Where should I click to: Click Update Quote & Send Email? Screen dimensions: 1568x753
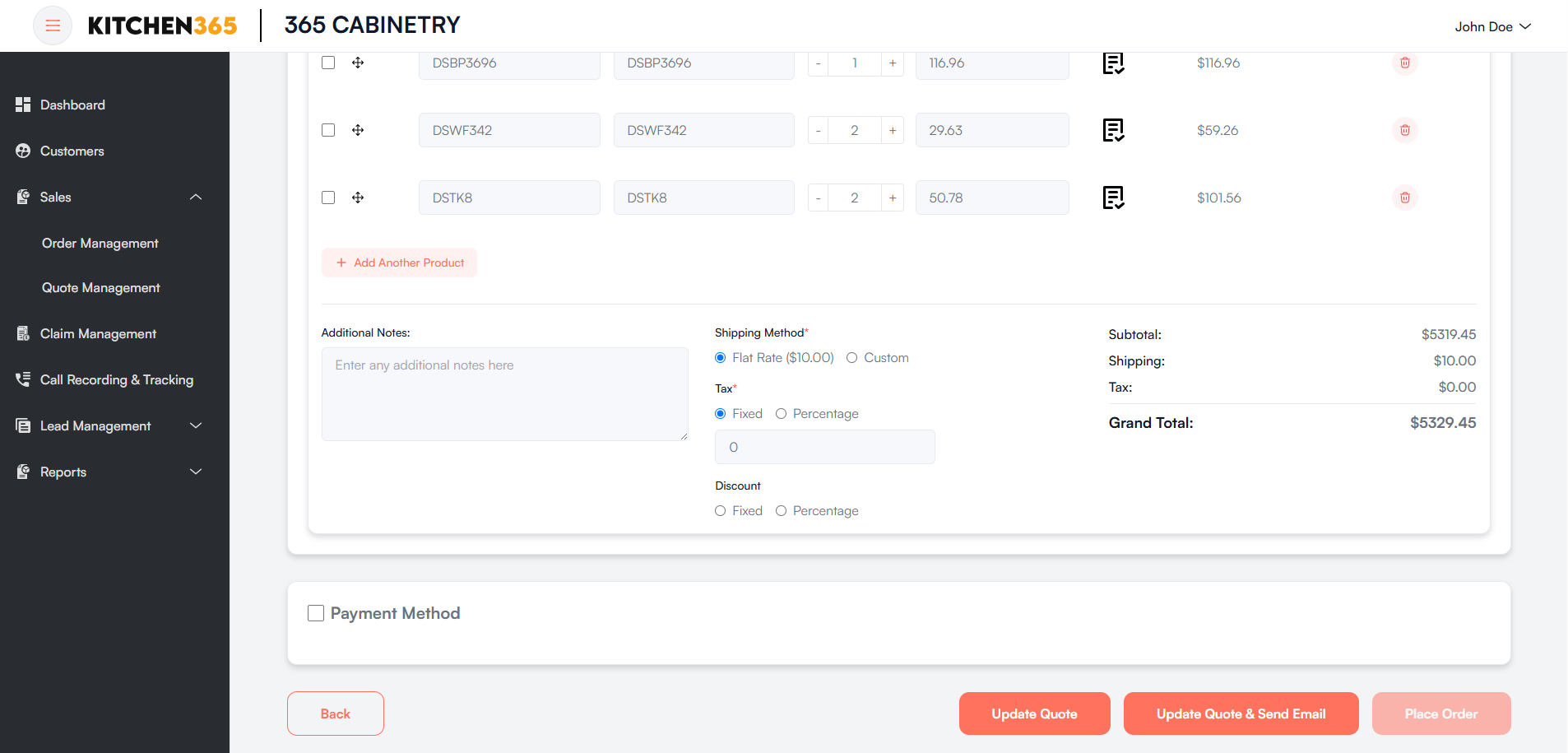(x=1240, y=713)
